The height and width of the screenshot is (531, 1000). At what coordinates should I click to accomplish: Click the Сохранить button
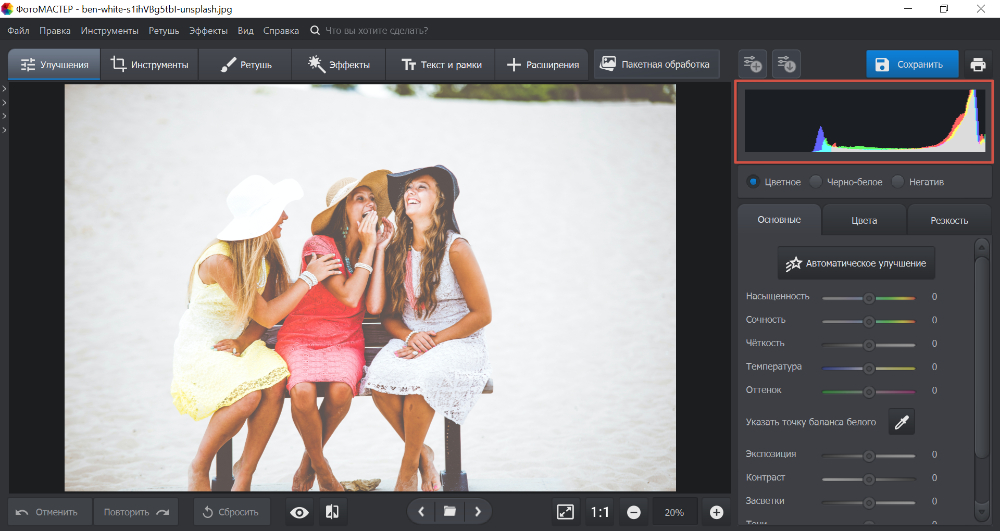point(911,65)
